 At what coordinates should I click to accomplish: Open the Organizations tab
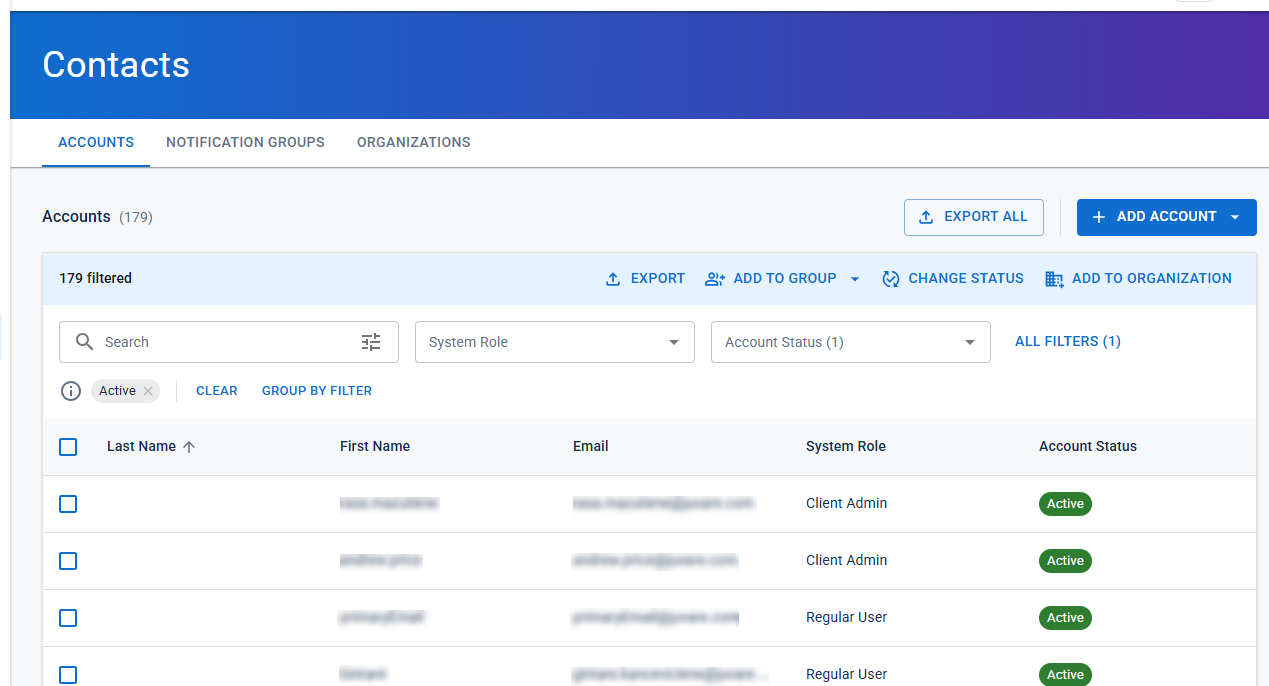pos(413,142)
